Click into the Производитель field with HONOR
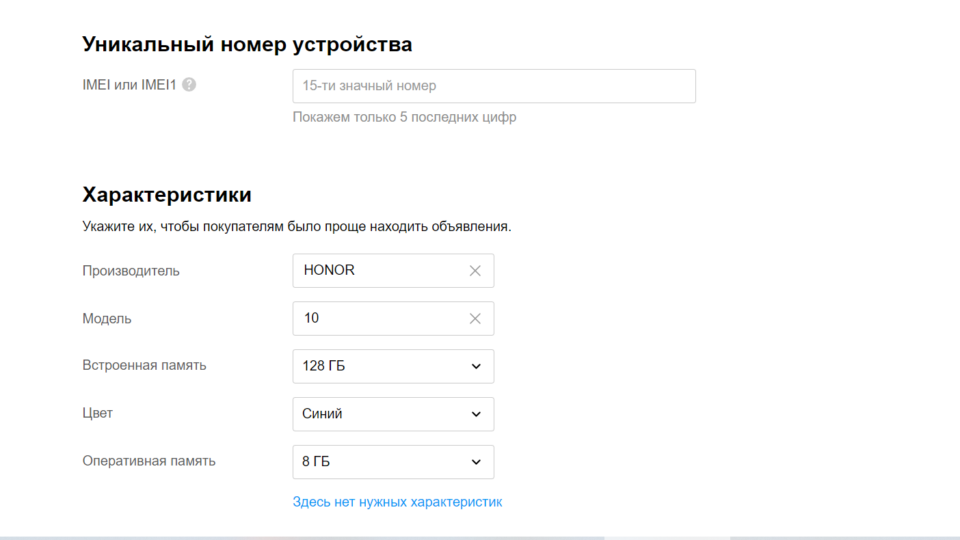 (393, 271)
